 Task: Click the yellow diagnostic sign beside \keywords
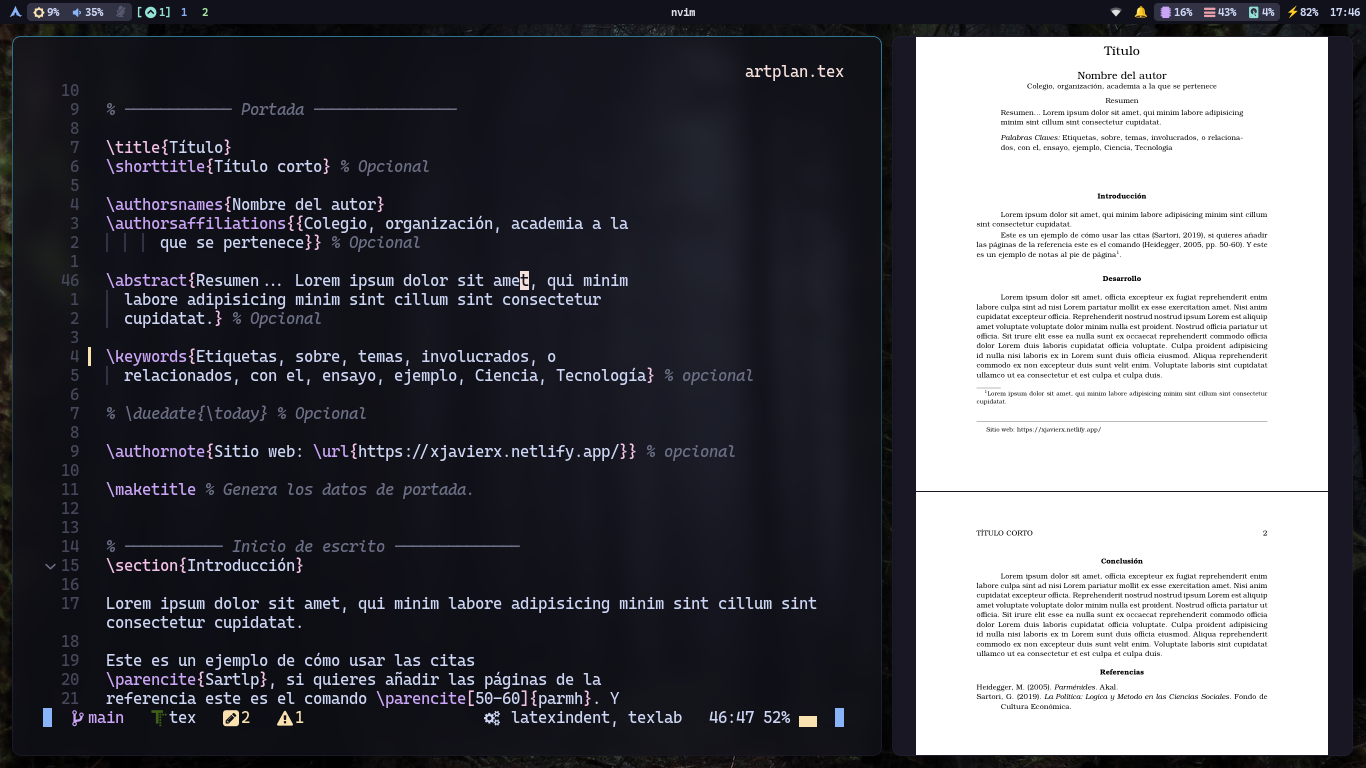click(89, 357)
